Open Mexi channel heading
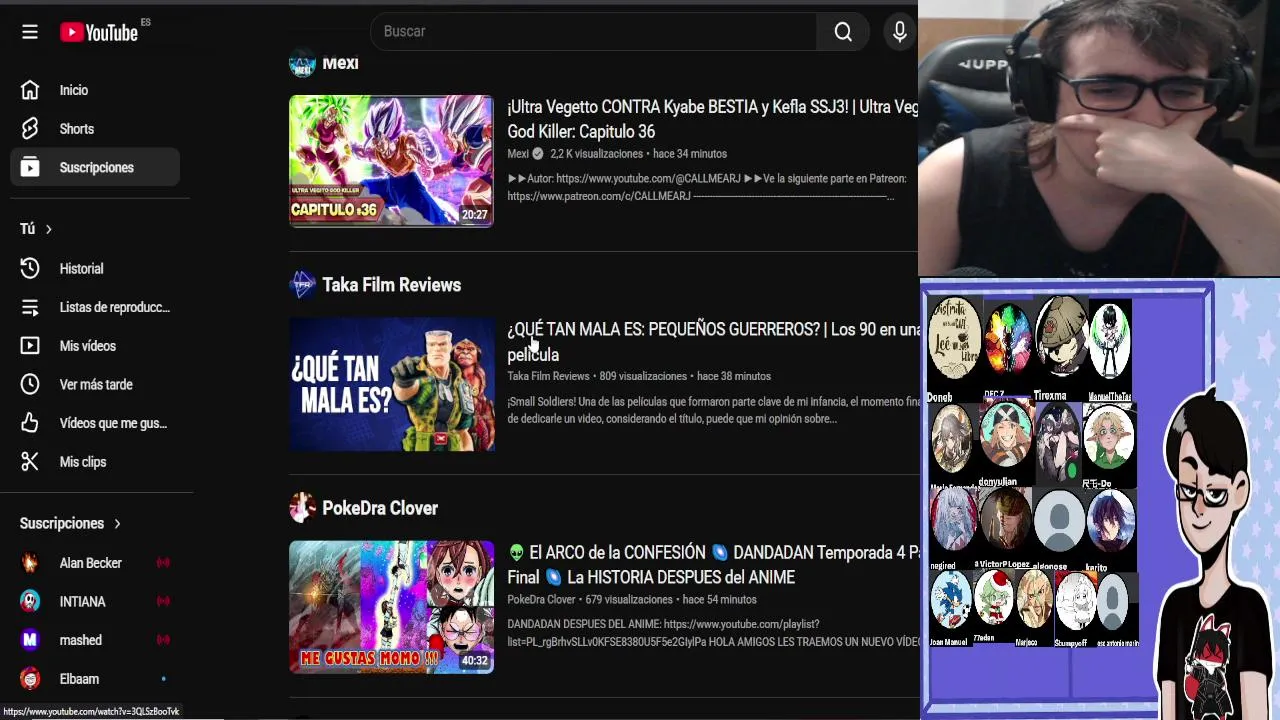The image size is (1280, 720). [x=340, y=63]
